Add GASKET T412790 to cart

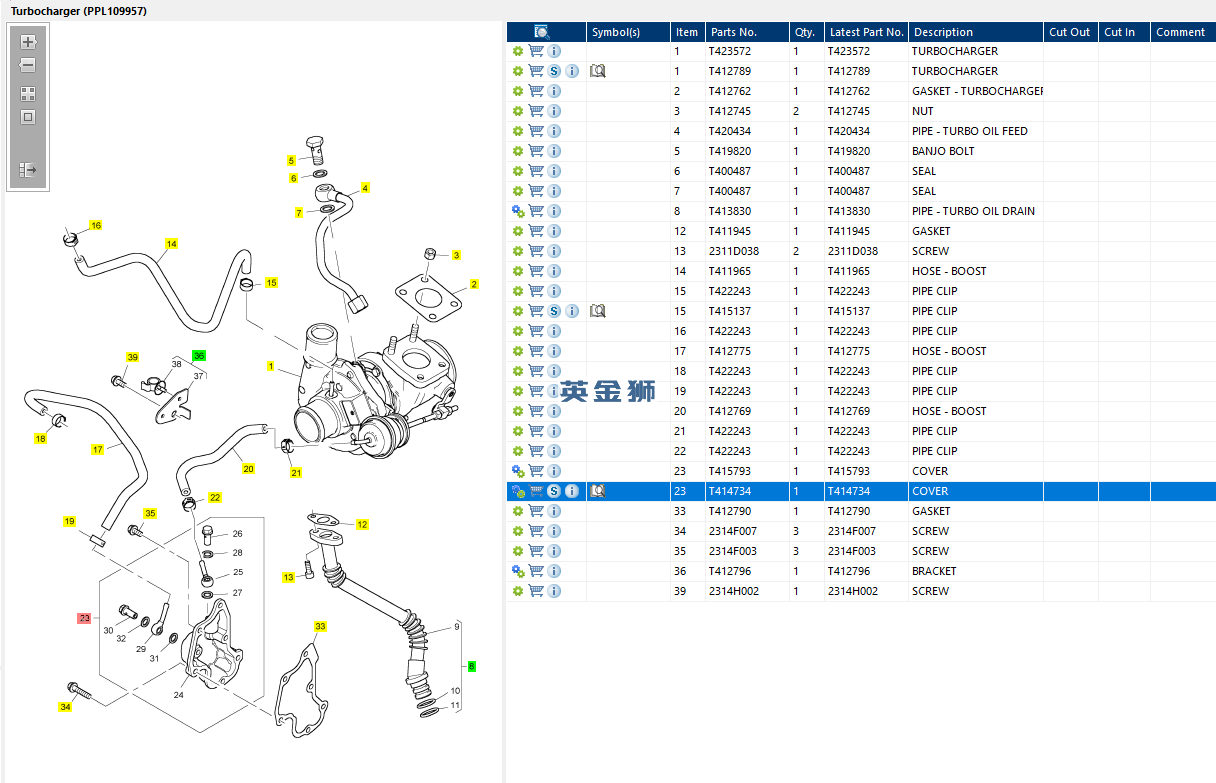536,511
